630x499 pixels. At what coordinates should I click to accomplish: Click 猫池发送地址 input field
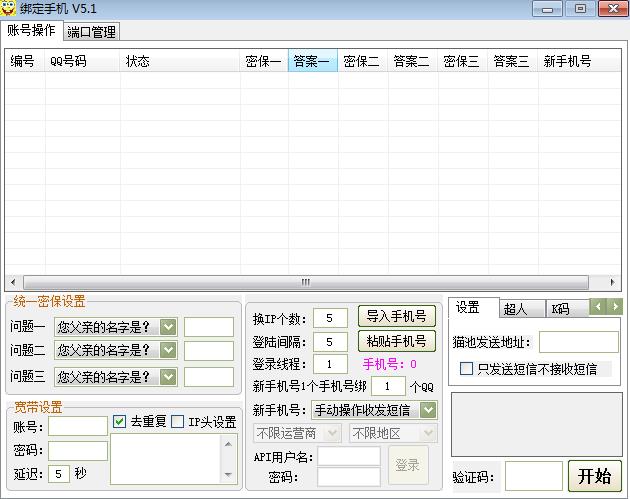tap(579, 342)
